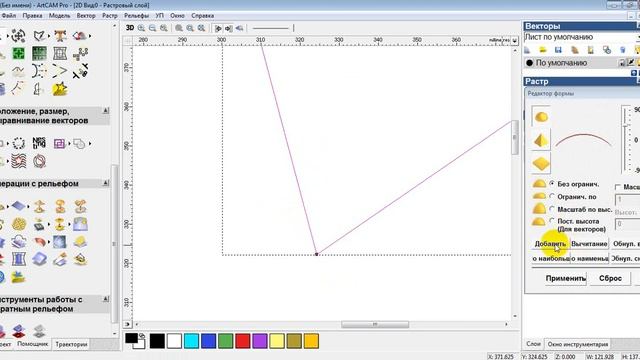Click the spline curve fitting icon
The image size is (640, 360).
pos(18,71)
